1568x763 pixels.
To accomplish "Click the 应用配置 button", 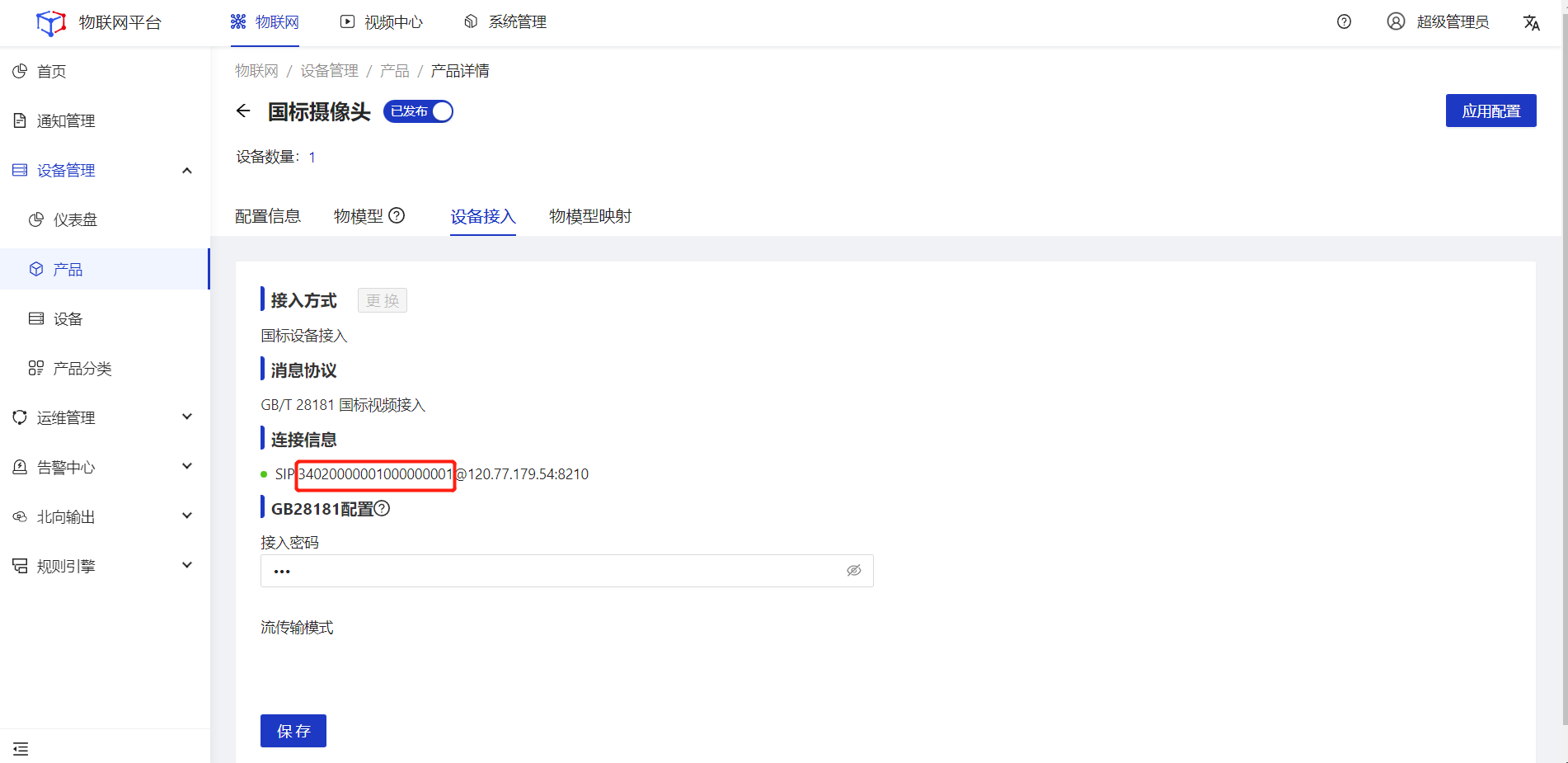I will pyautogui.click(x=1491, y=111).
